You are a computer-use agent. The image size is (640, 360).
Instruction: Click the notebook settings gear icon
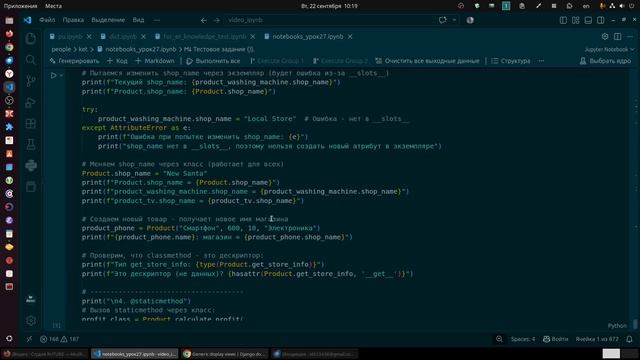click(605, 36)
